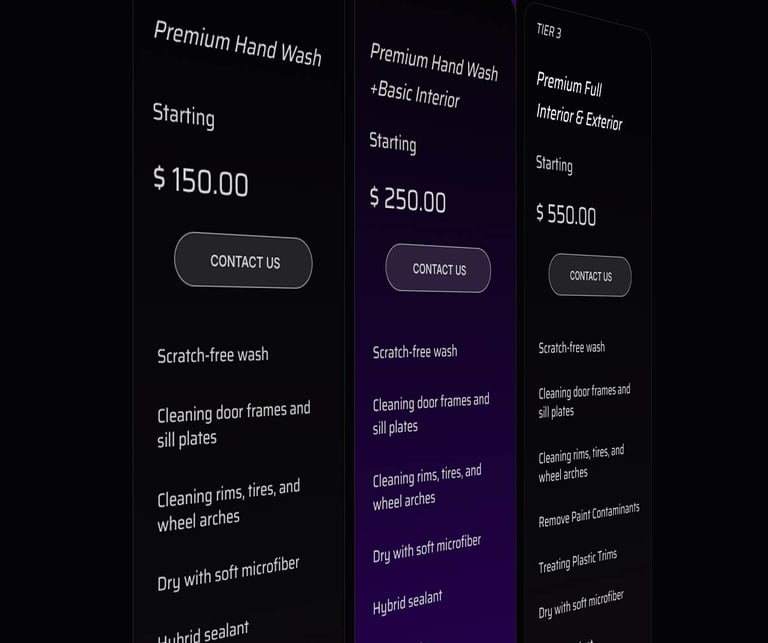Click the $ 550.00 price

click(566, 215)
